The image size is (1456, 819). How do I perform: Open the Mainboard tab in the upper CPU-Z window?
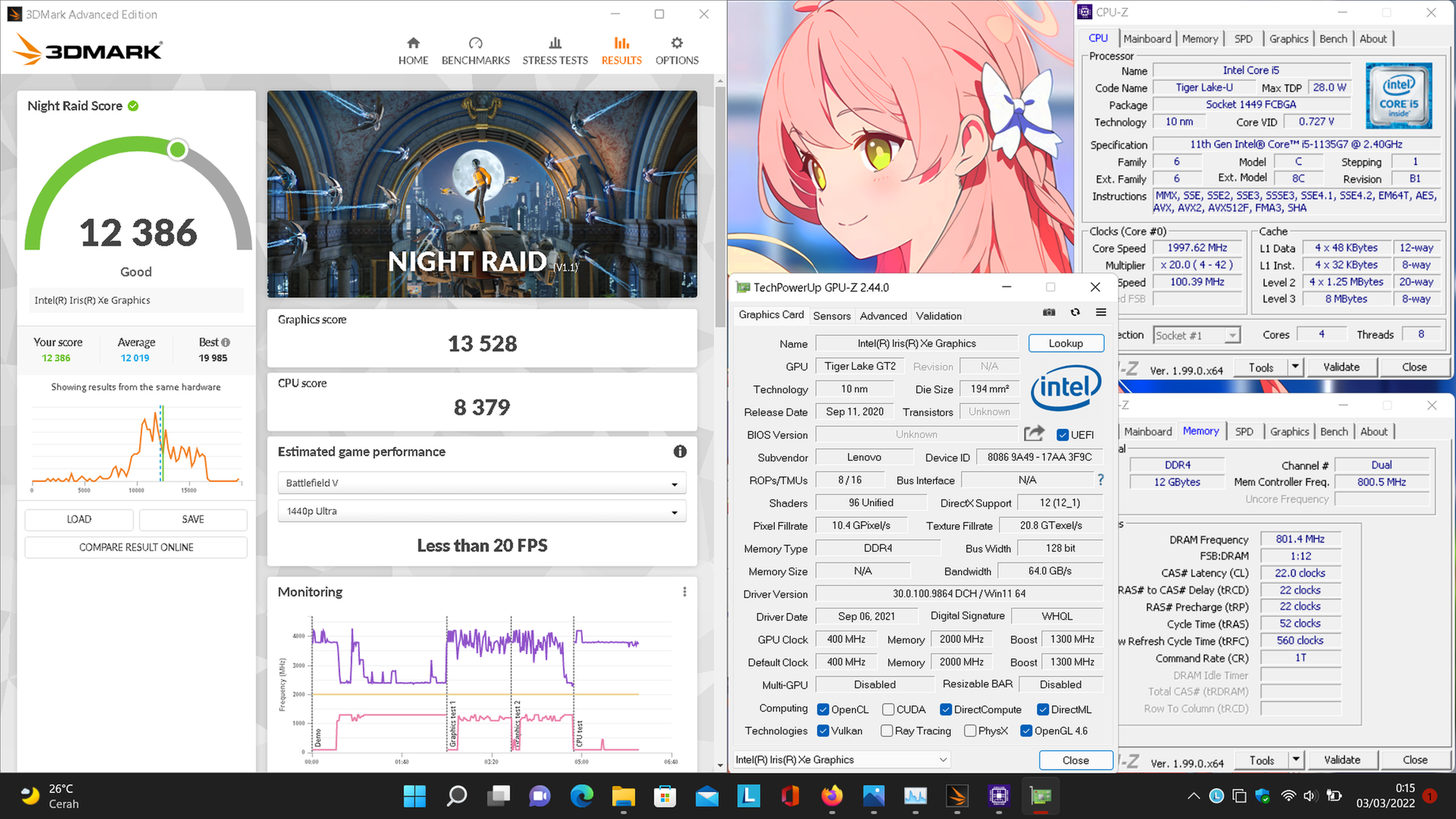(x=1147, y=39)
